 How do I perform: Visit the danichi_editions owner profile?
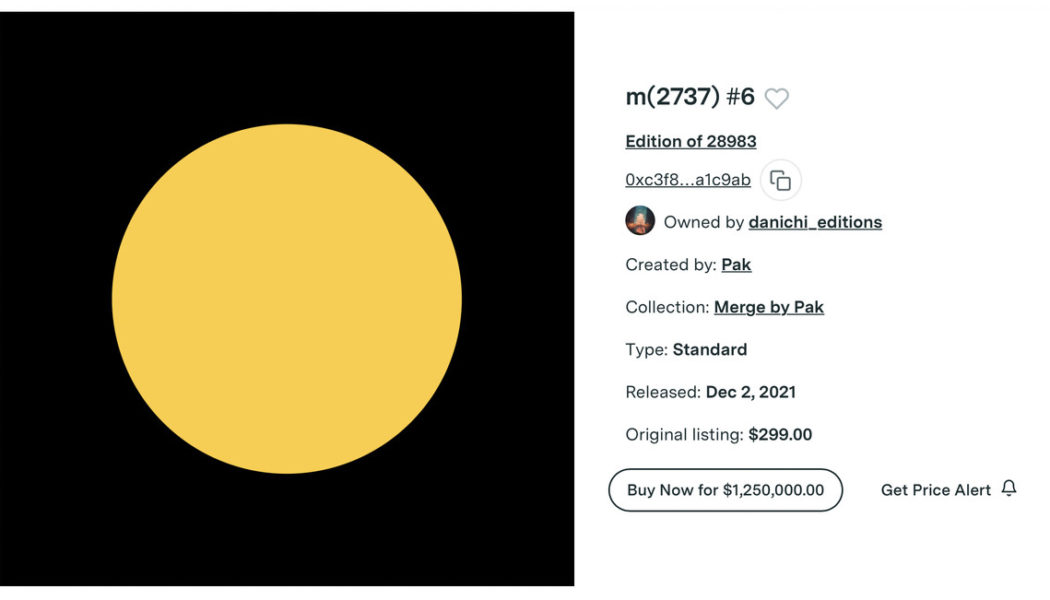click(x=815, y=222)
